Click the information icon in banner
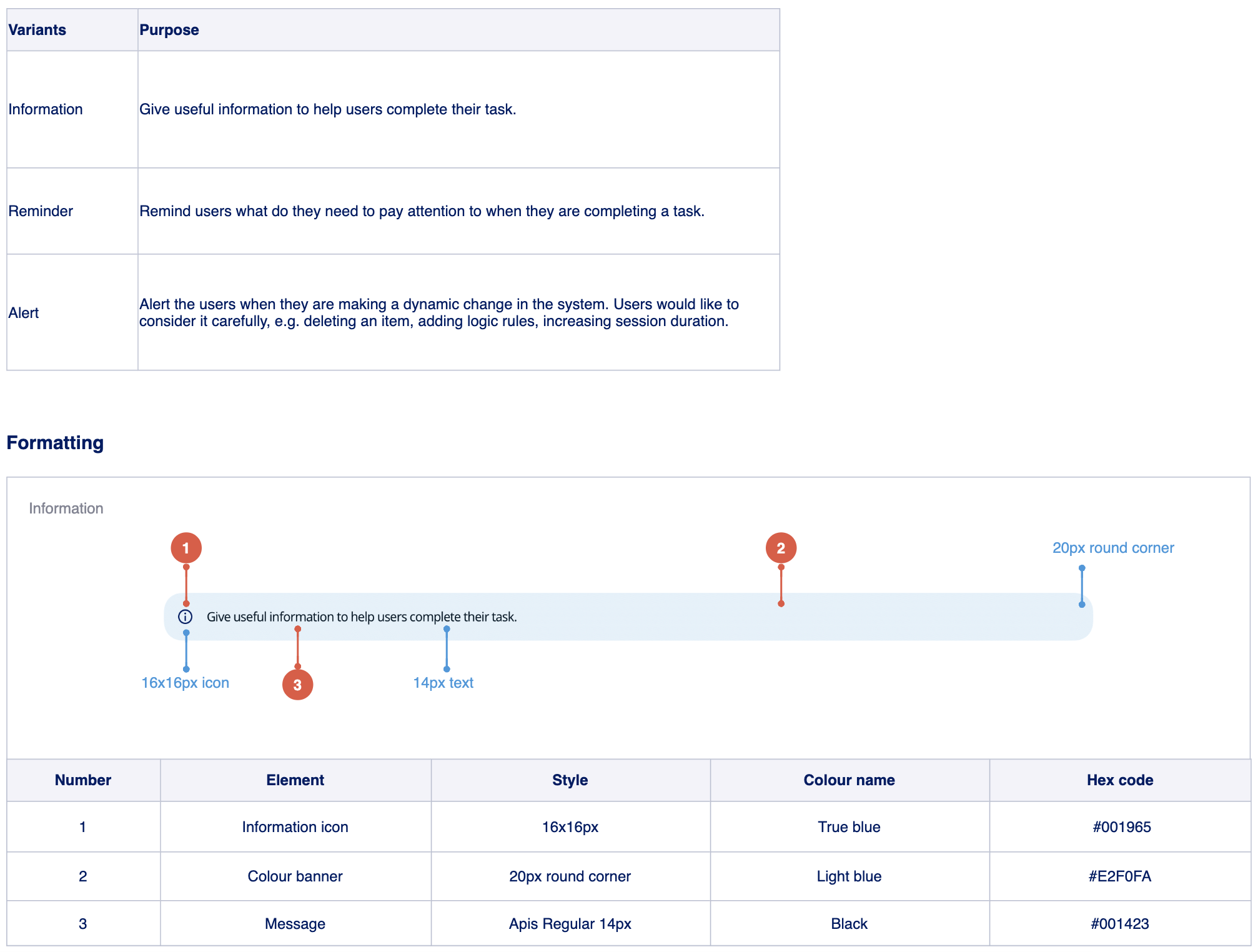This screenshot has height=952, width=1258. (x=185, y=617)
